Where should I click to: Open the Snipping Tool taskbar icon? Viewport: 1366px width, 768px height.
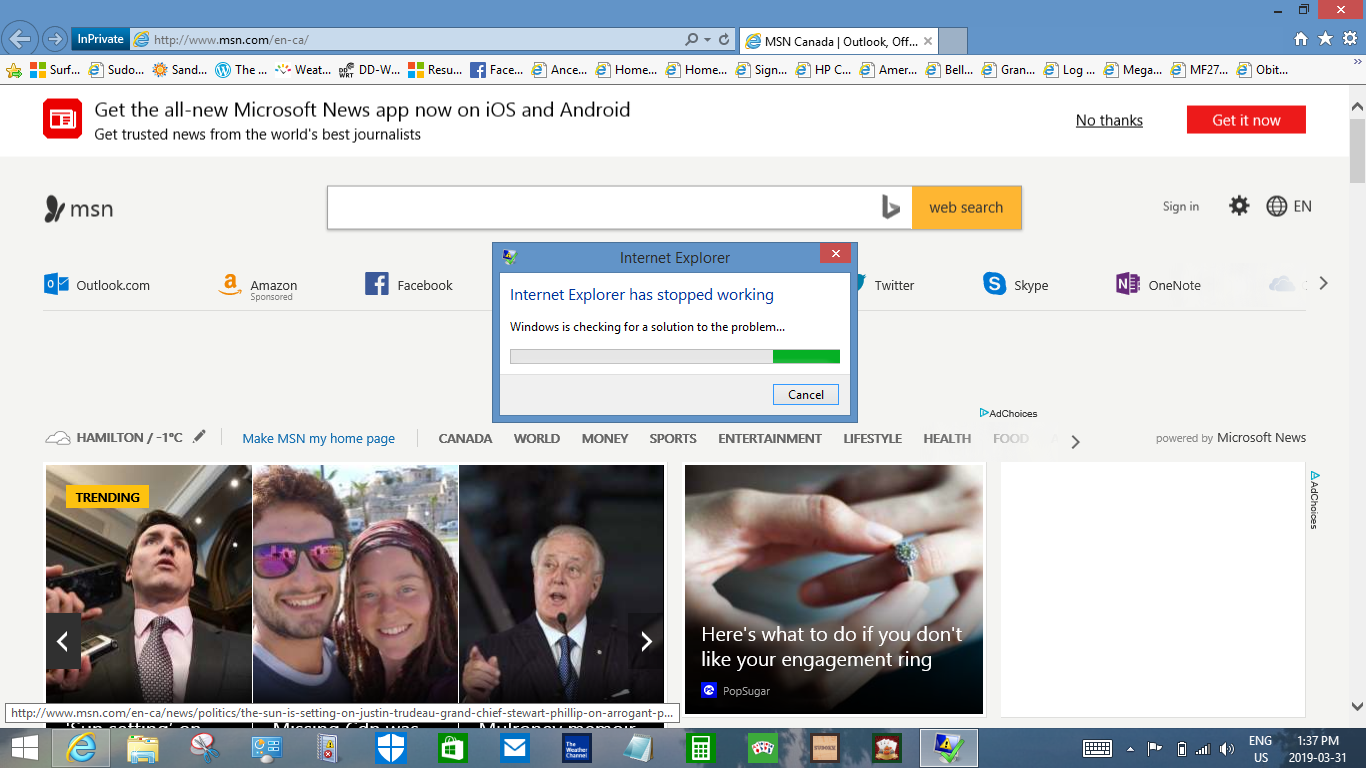point(205,748)
